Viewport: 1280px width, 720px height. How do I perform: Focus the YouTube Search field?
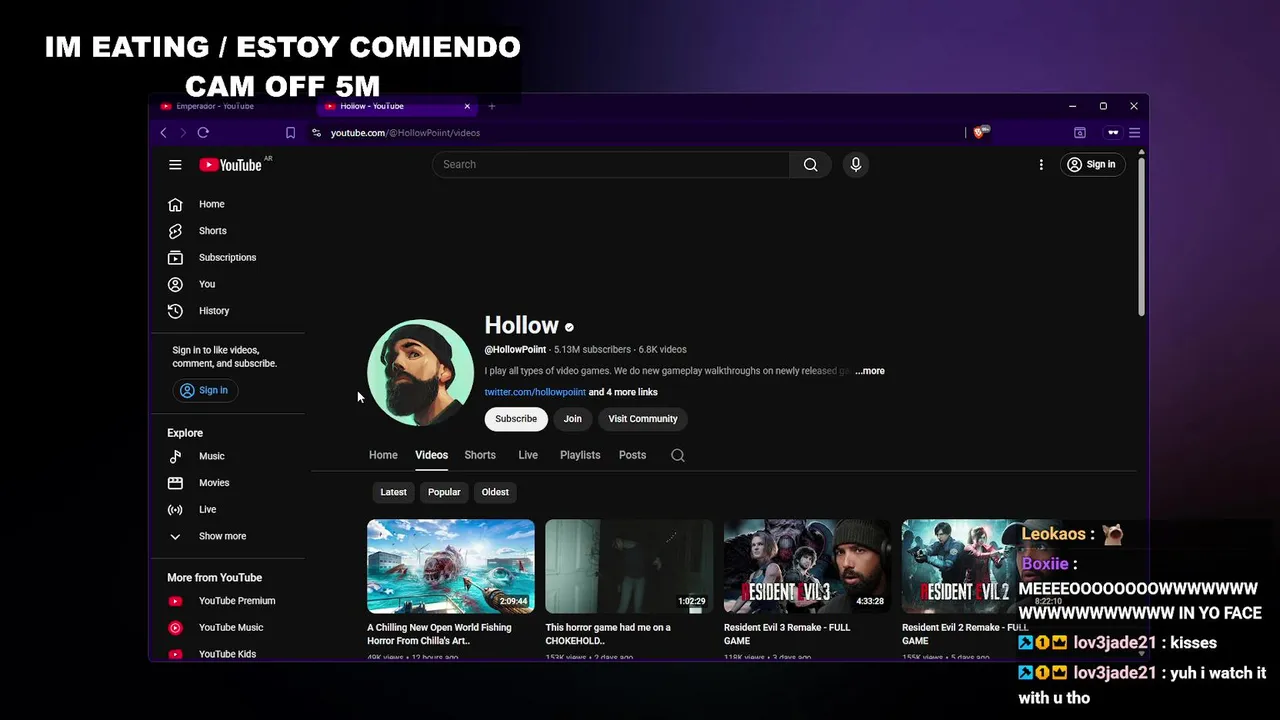[611, 164]
